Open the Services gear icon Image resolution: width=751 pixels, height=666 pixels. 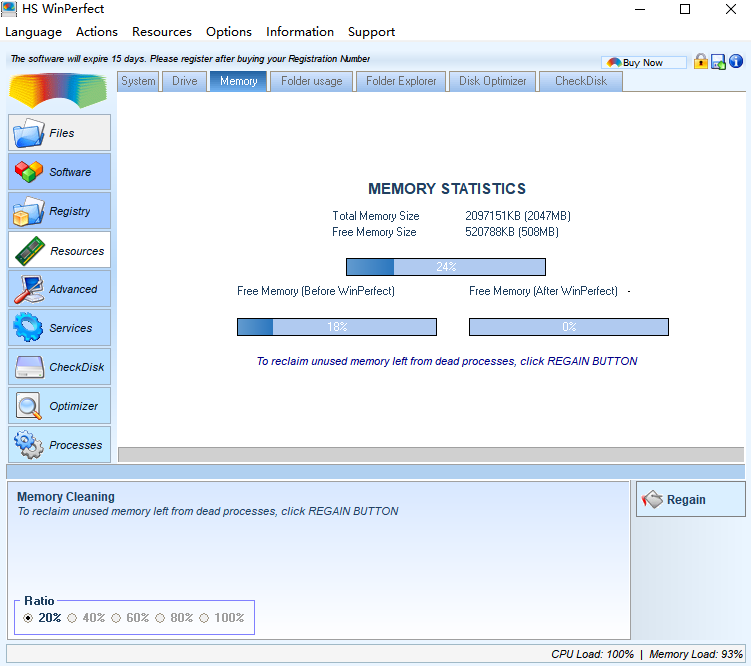[x=28, y=327]
